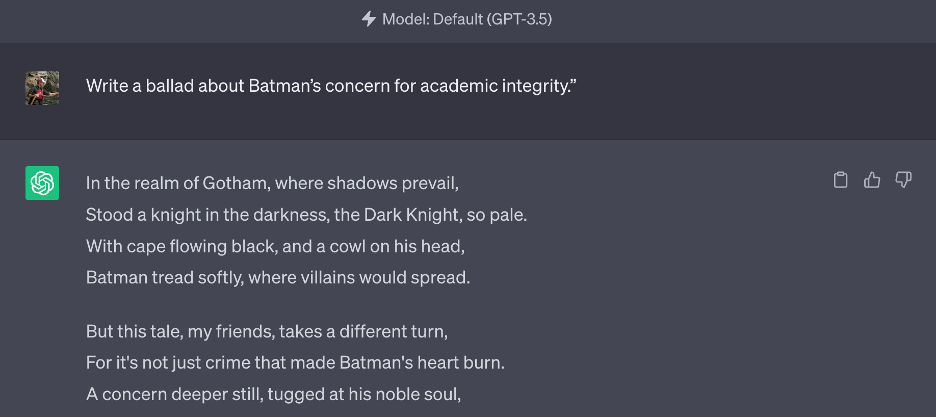The height and width of the screenshot is (418, 936).
Task: Click the user prompt about Batman's ballad
Action: pyautogui.click(x=332, y=86)
